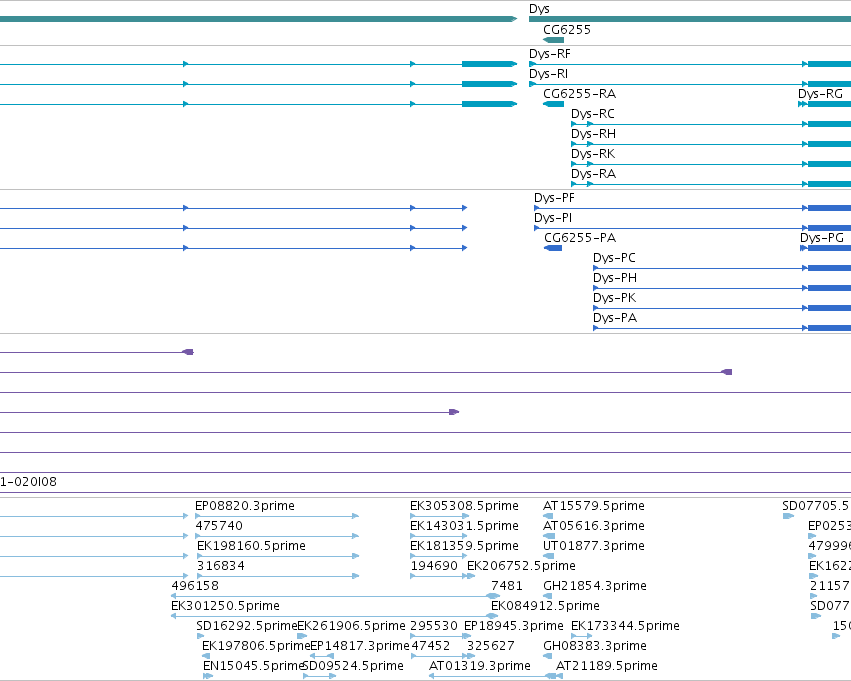Select the EN15045.5prime EST label
This screenshot has width=851, height=681.
[253, 666]
